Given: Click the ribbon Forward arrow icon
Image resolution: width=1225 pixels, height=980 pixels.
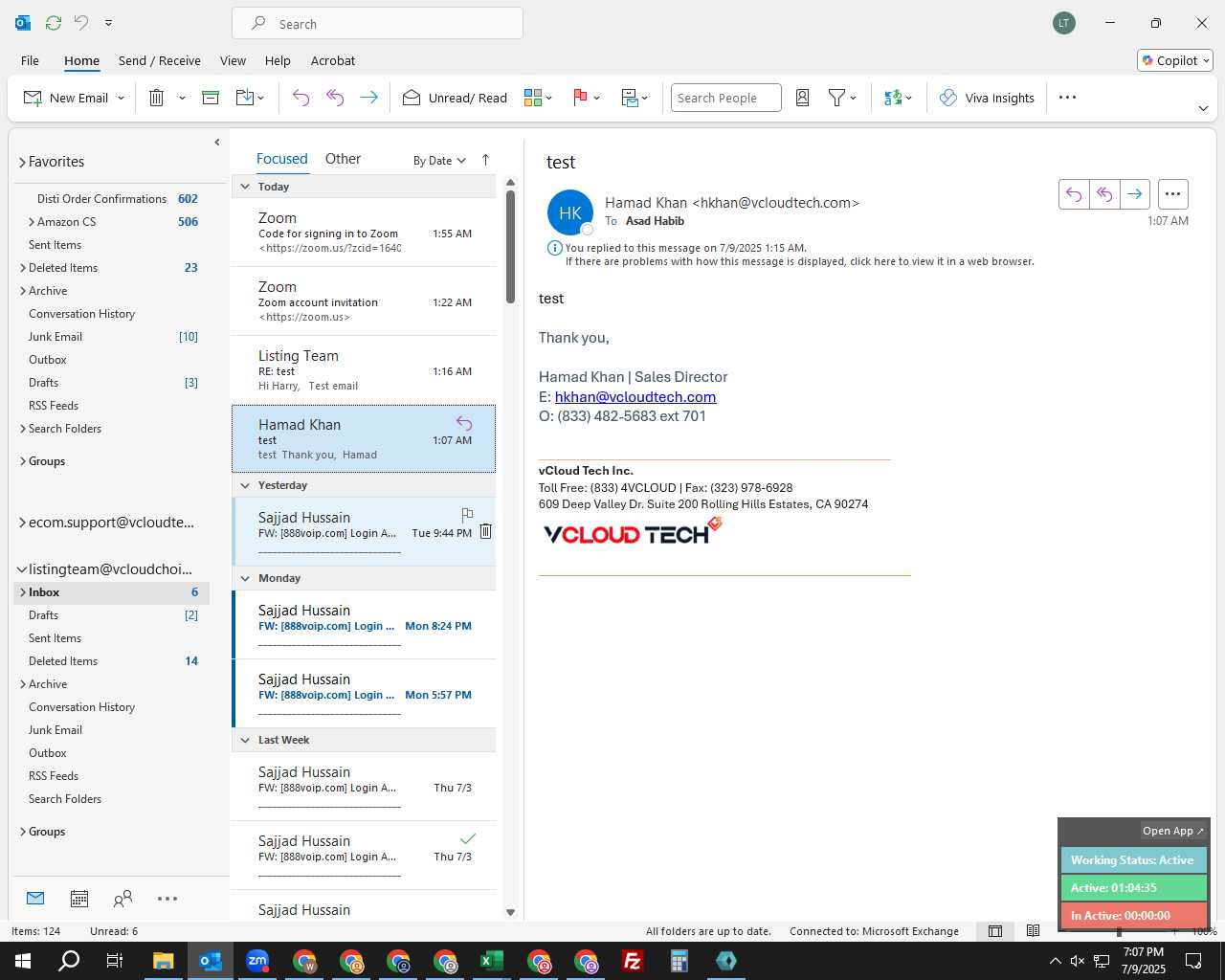Looking at the screenshot, I should (x=368, y=98).
